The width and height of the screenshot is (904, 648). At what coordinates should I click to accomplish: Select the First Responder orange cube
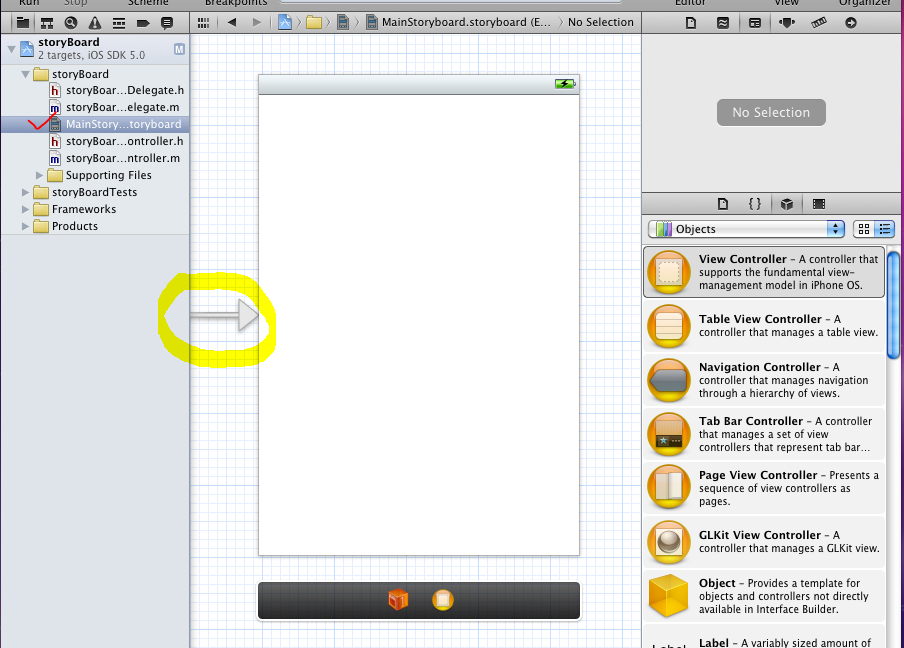click(398, 600)
